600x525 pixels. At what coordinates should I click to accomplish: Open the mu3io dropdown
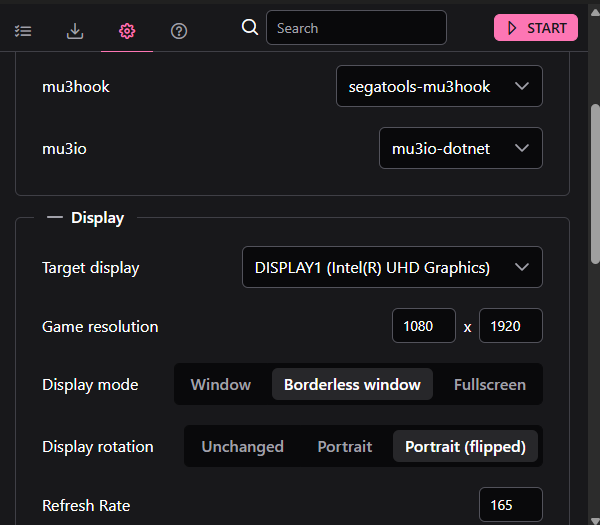click(460, 148)
